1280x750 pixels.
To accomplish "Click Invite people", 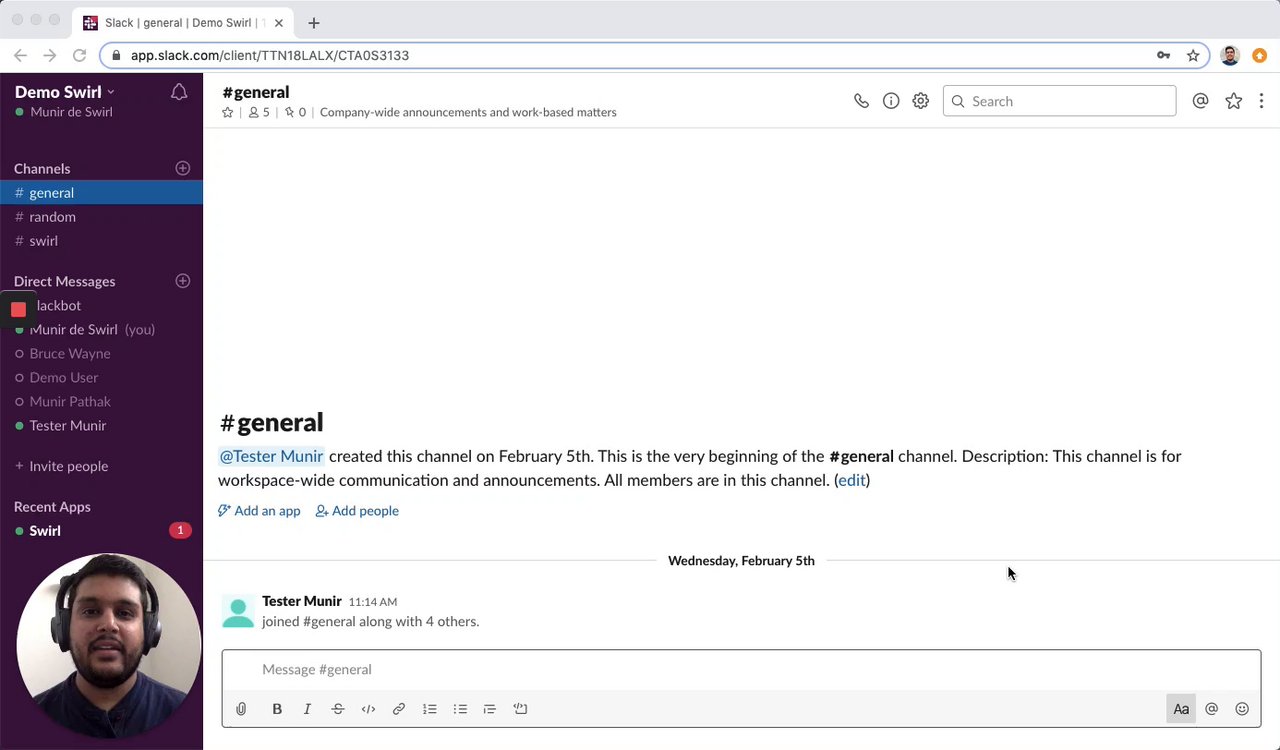I will 61,466.
